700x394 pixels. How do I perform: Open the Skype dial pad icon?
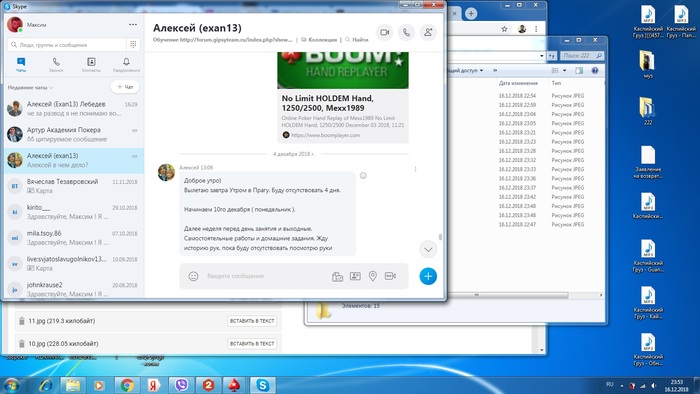[x=133, y=45]
